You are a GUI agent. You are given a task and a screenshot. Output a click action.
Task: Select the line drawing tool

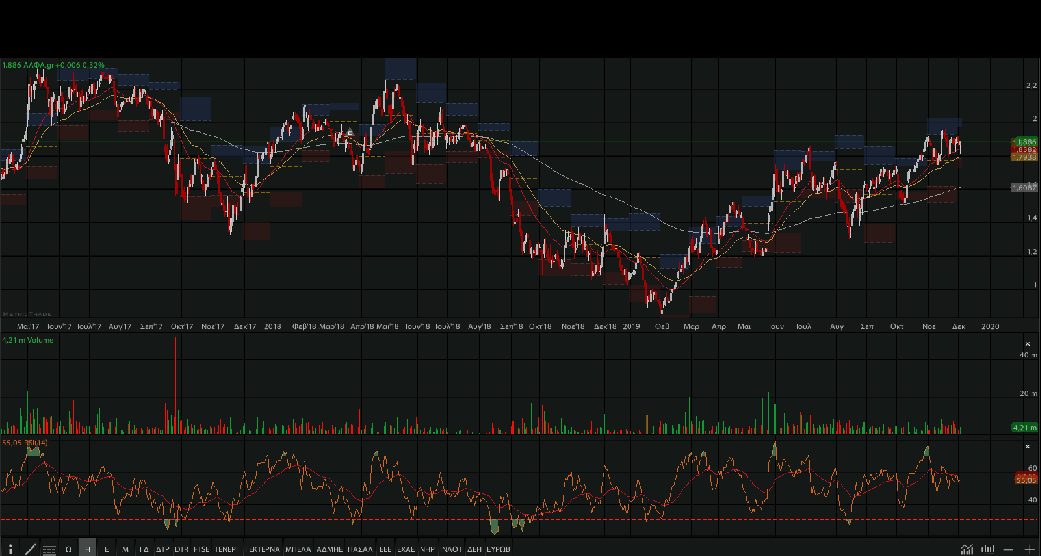pyautogui.click(x=30, y=549)
